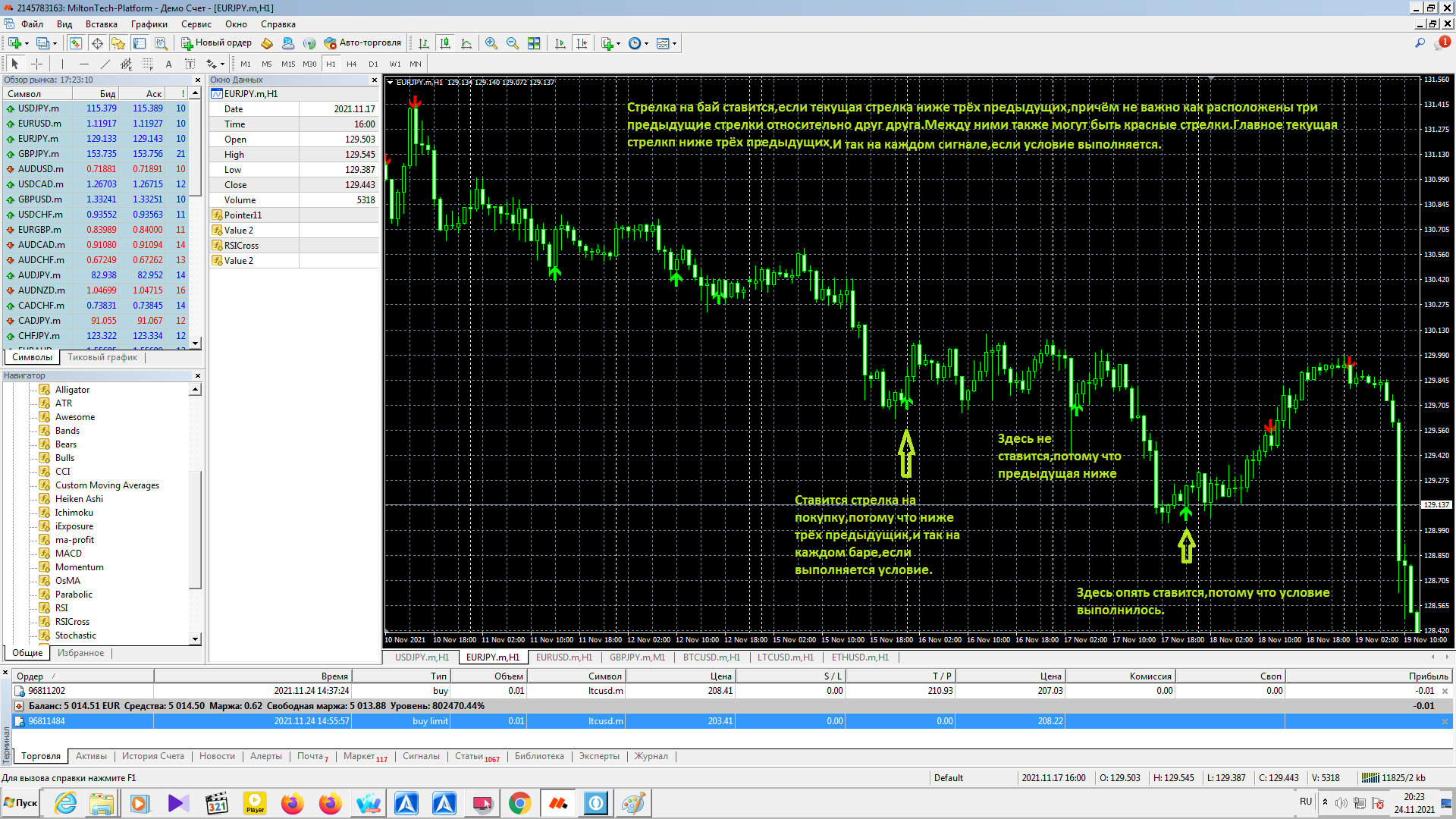Open the tile windows layout icon
The height and width of the screenshot is (819, 1456).
click(x=534, y=43)
